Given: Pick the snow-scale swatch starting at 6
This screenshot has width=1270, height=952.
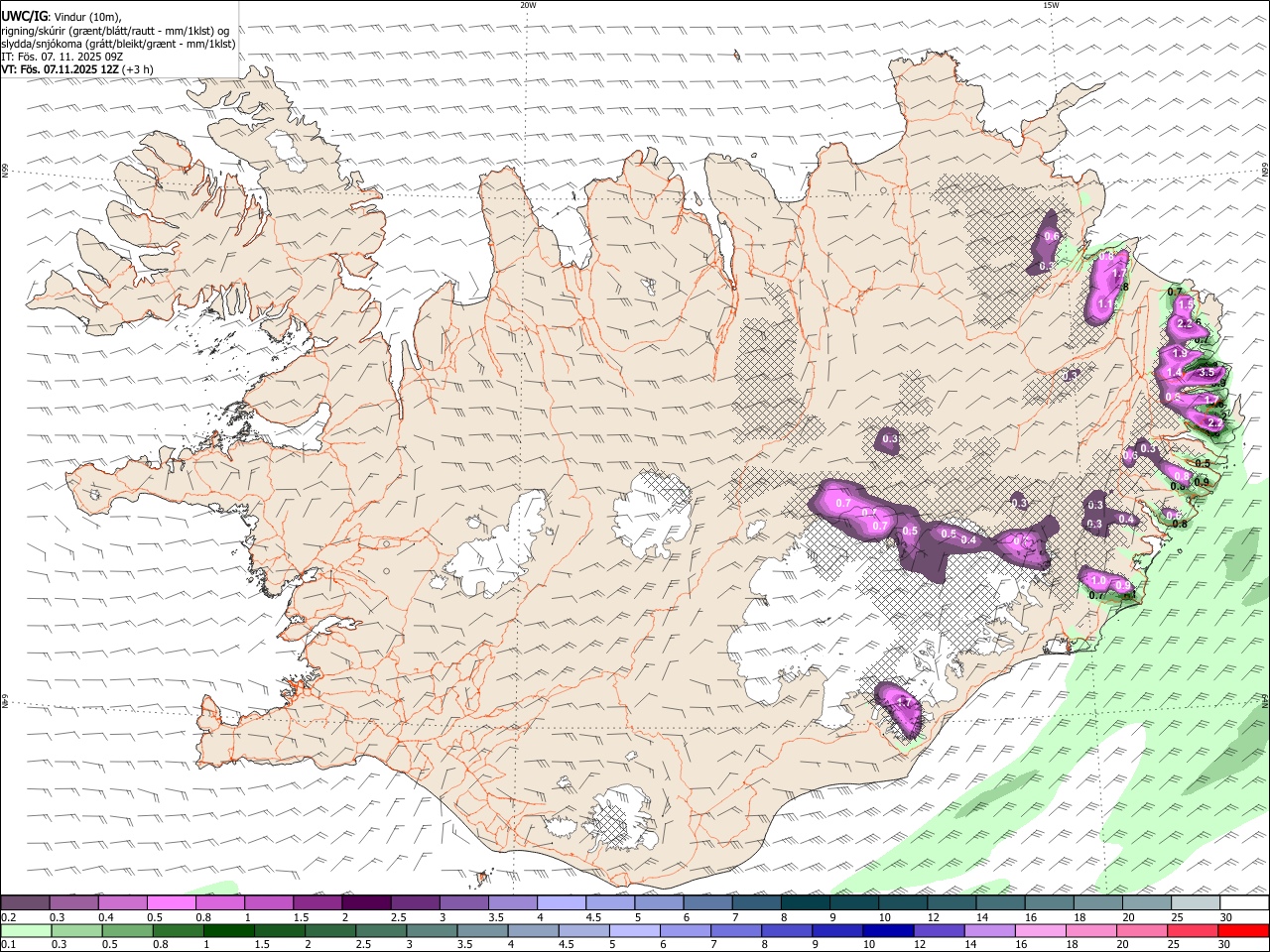Looking at the screenshot, I should pos(707,903).
